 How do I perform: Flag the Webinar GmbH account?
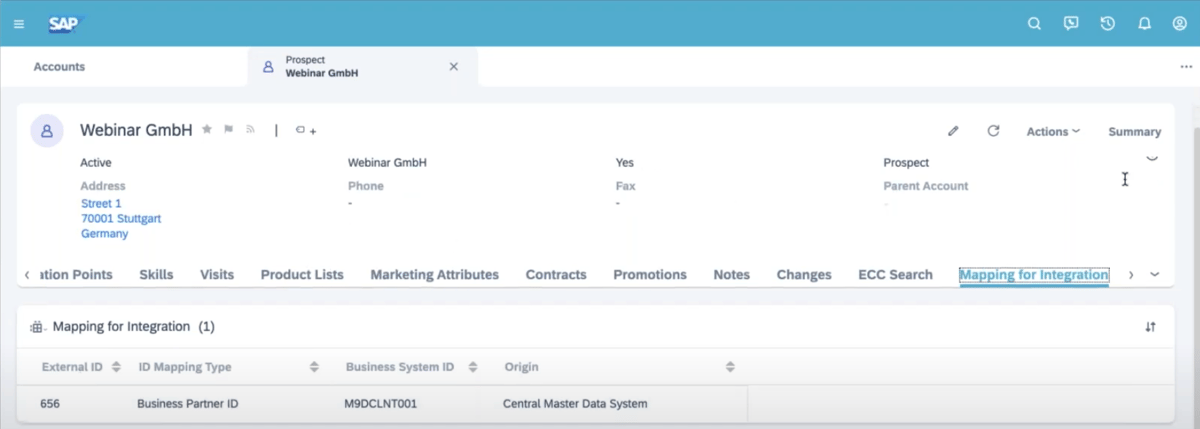pos(229,130)
